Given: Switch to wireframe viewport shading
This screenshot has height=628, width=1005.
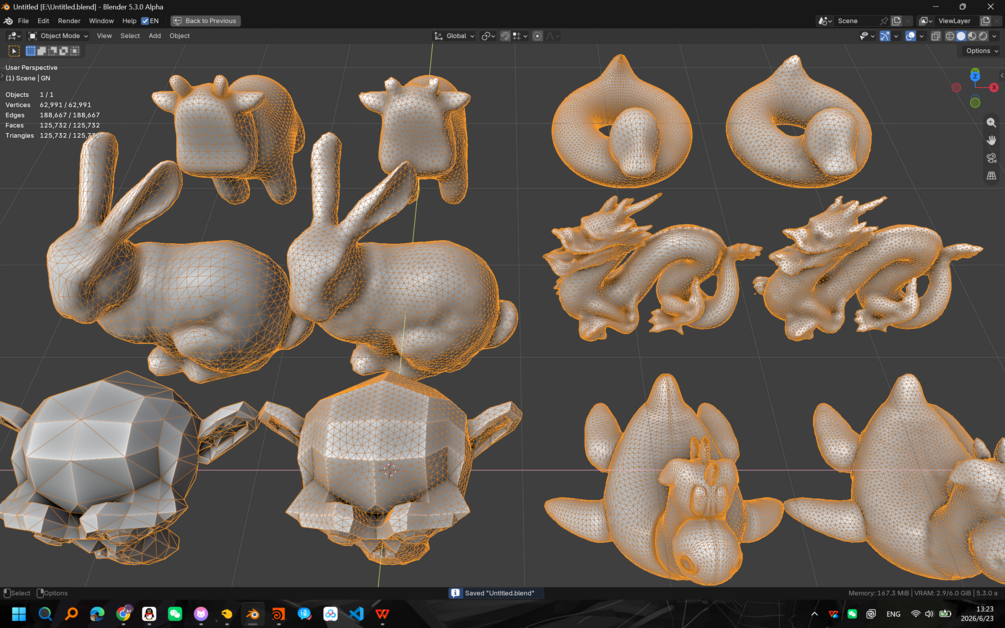Looking at the screenshot, I should coord(950,36).
